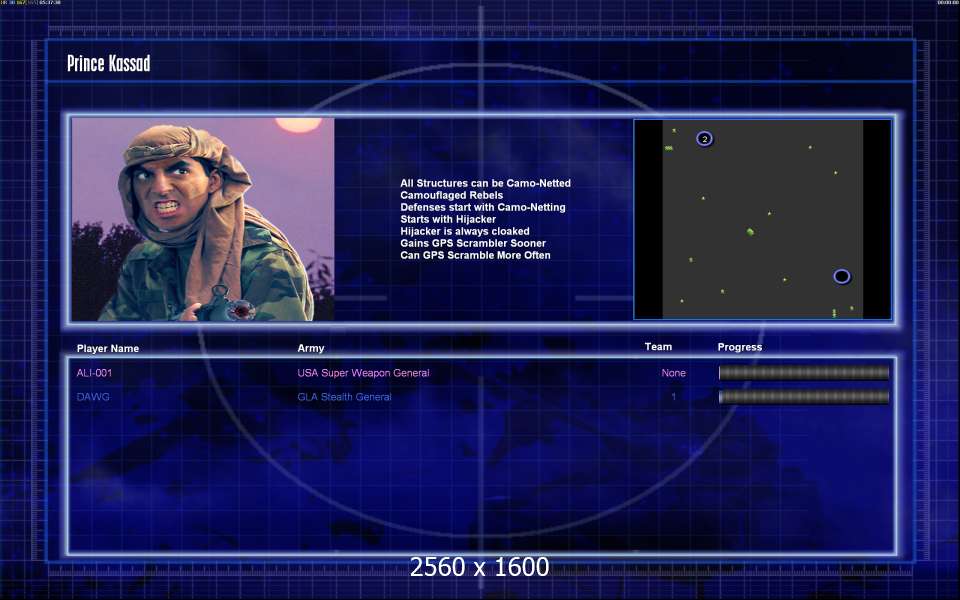Viewport: 960px width, 600px height.
Task: Select player ALI-001 name
Action: pos(94,373)
